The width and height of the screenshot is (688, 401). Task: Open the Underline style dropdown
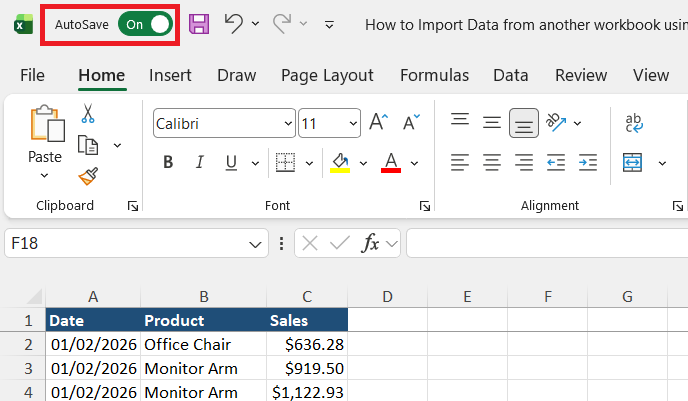tap(255, 163)
